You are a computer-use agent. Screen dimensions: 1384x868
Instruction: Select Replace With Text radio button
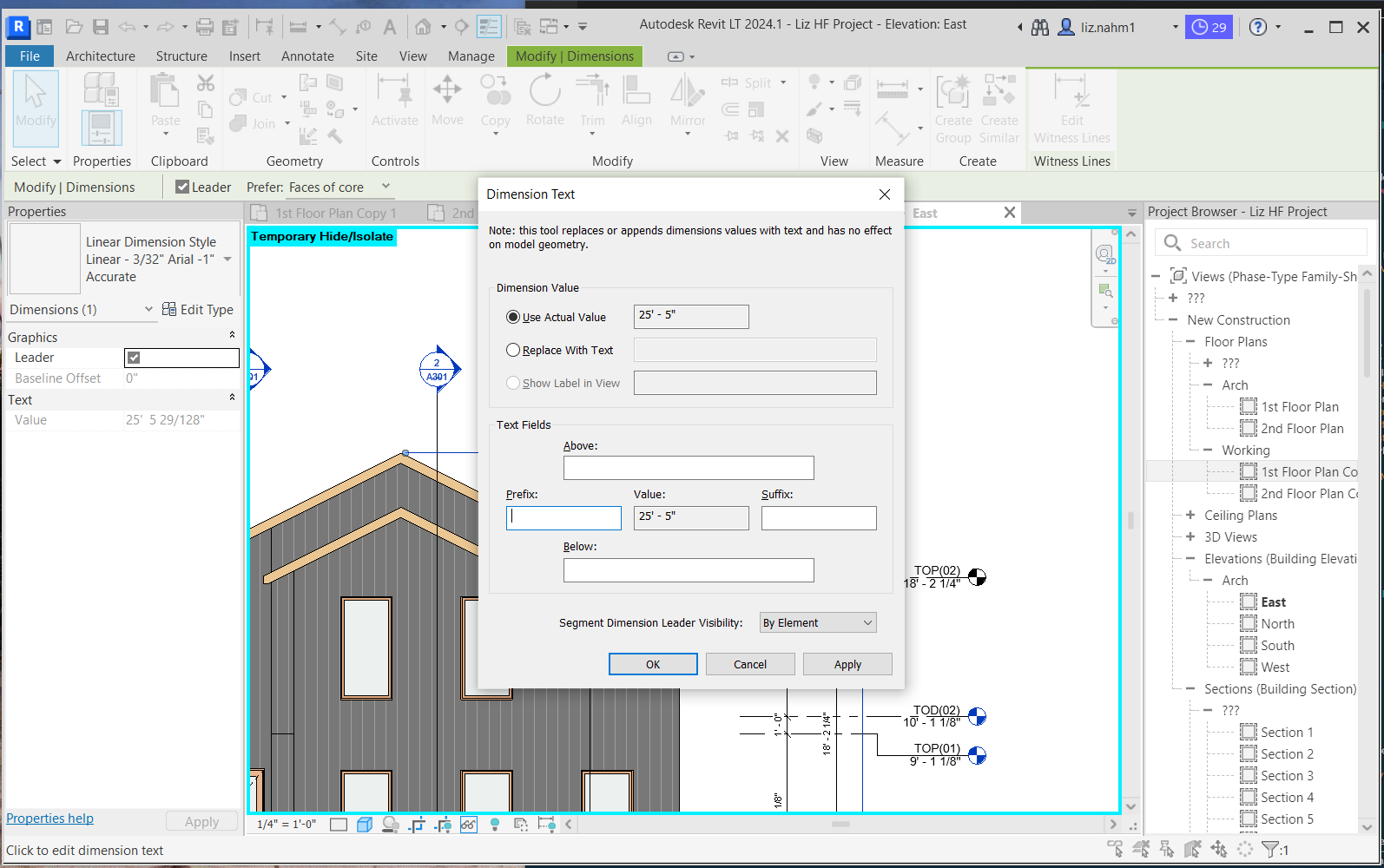point(513,350)
